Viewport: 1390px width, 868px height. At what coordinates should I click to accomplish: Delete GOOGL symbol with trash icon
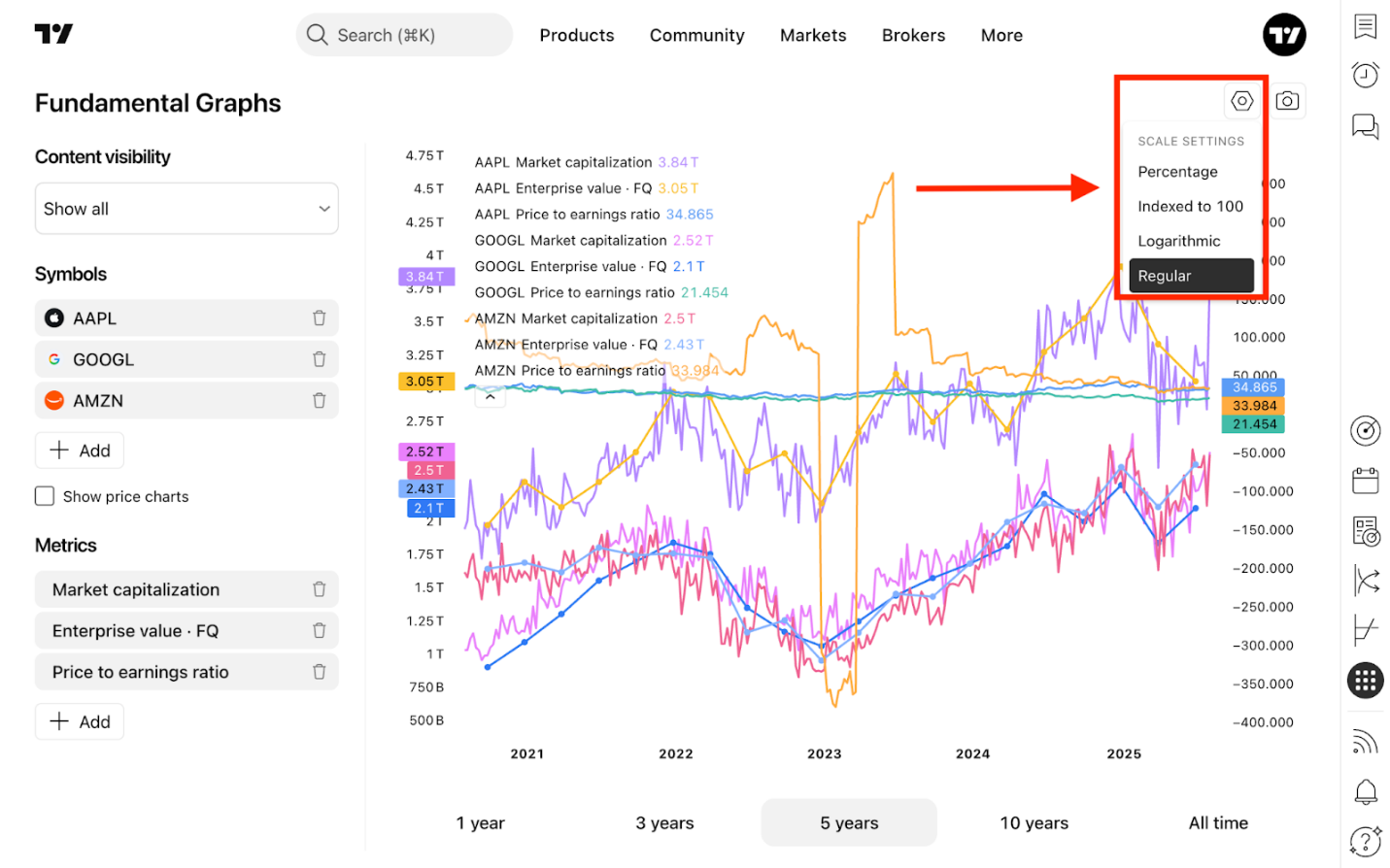pyautogui.click(x=319, y=359)
